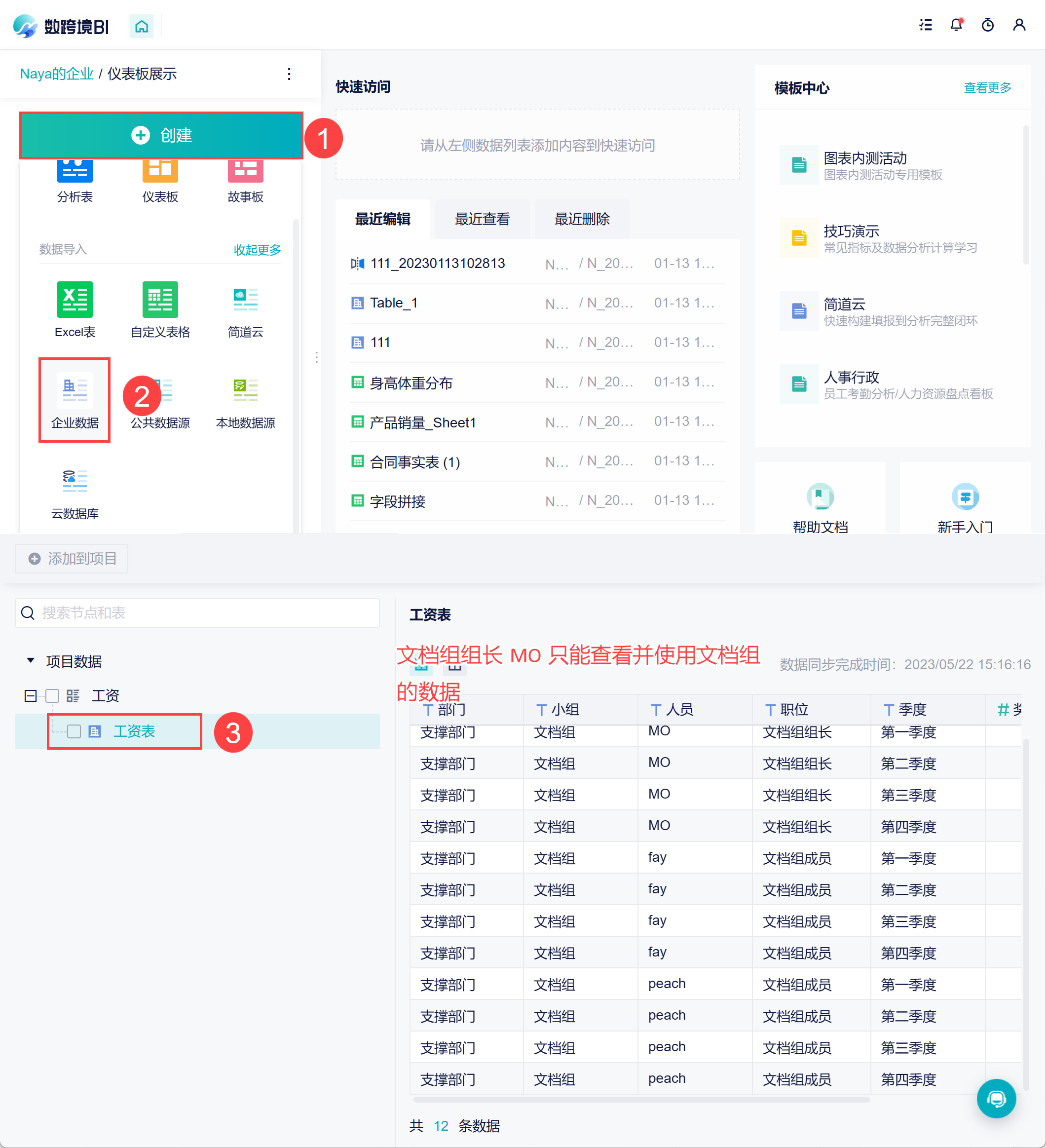The height and width of the screenshot is (1148, 1046).
Task: Open the three-dot menu beside 仪表板展示
Action: coord(289,74)
